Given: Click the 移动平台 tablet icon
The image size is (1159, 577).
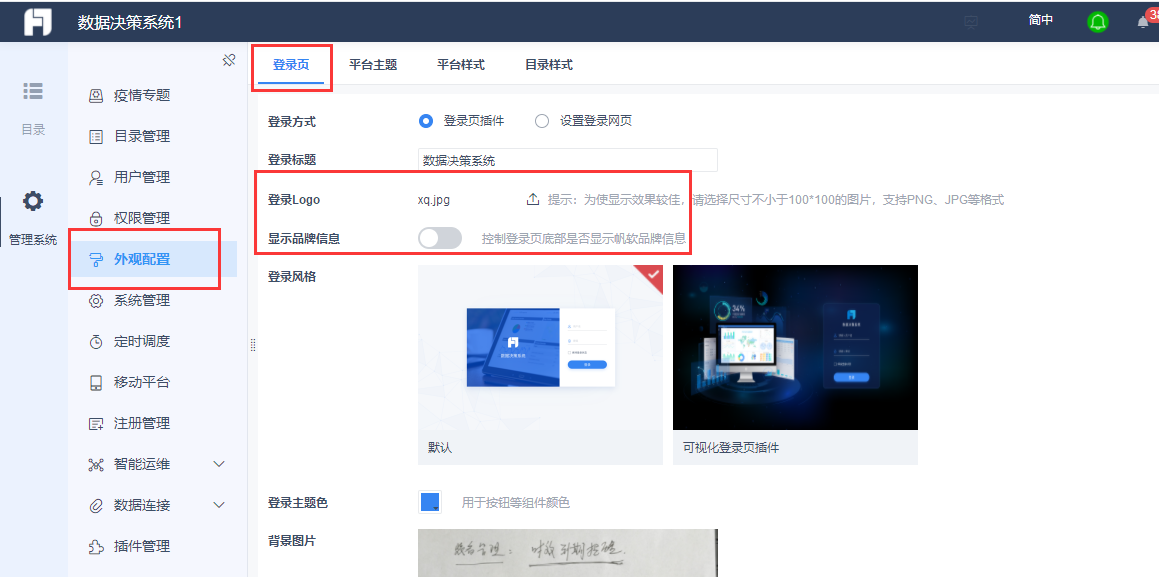Looking at the screenshot, I should (x=96, y=383).
